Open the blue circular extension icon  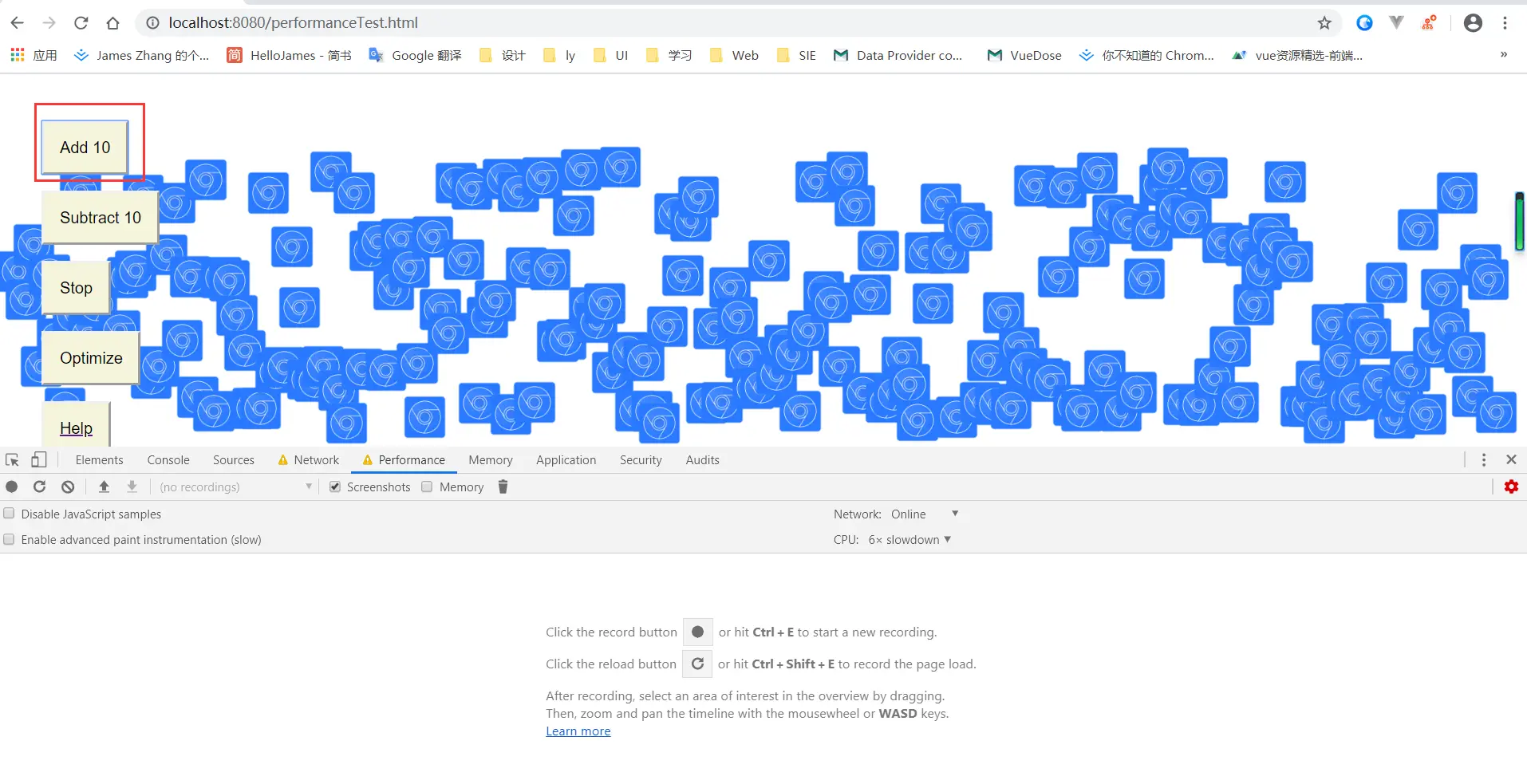pyautogui.click(x=1364, y=23)
